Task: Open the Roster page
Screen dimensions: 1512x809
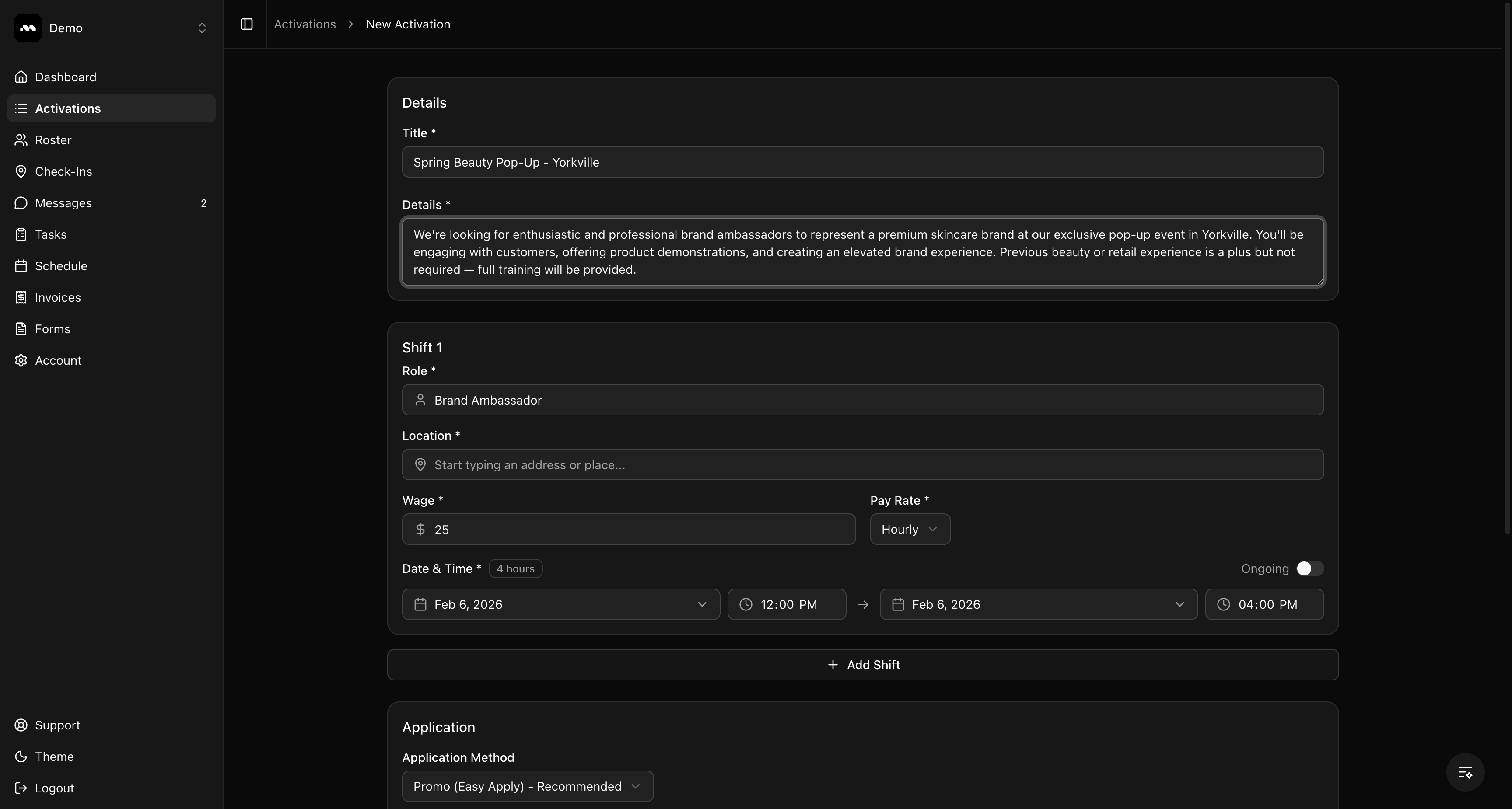Action: pyautogui.click(x=53, y=140)
